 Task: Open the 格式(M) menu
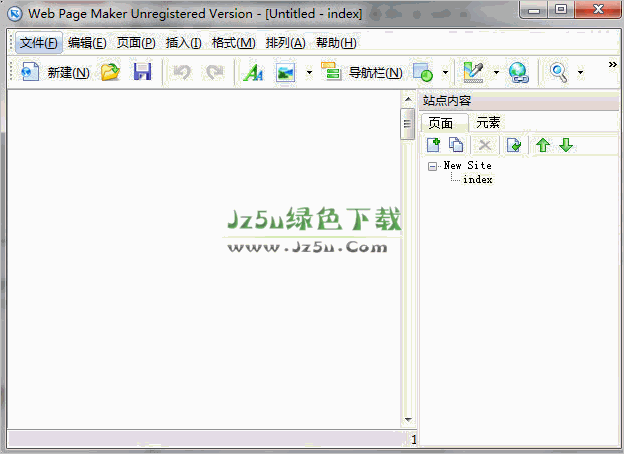[234, 43]
